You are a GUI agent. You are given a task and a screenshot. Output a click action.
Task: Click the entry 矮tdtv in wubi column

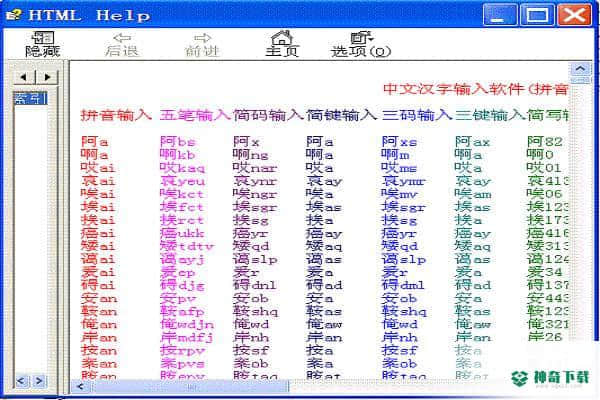(x=187, y=246)
